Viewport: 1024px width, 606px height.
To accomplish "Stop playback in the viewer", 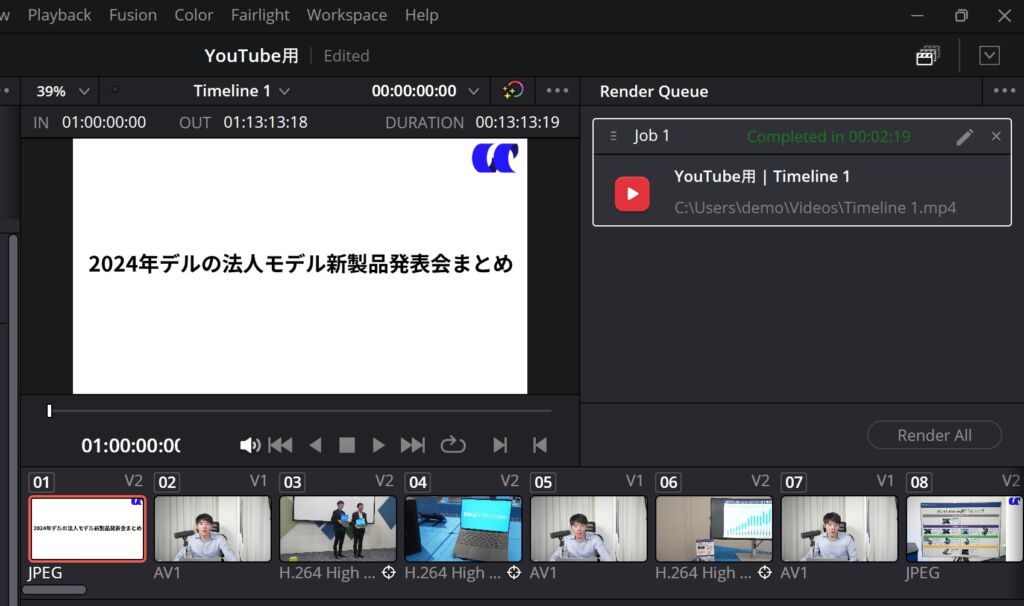I will (x=347, y=445).
